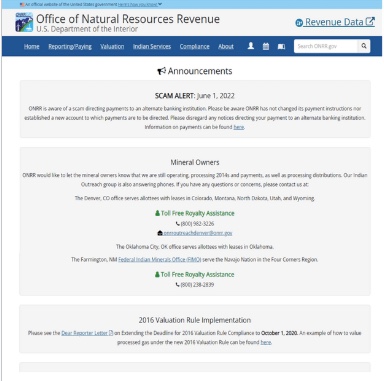
Task: Follow the 'here' link in Valuation Rule section
Action: (266, 342)
